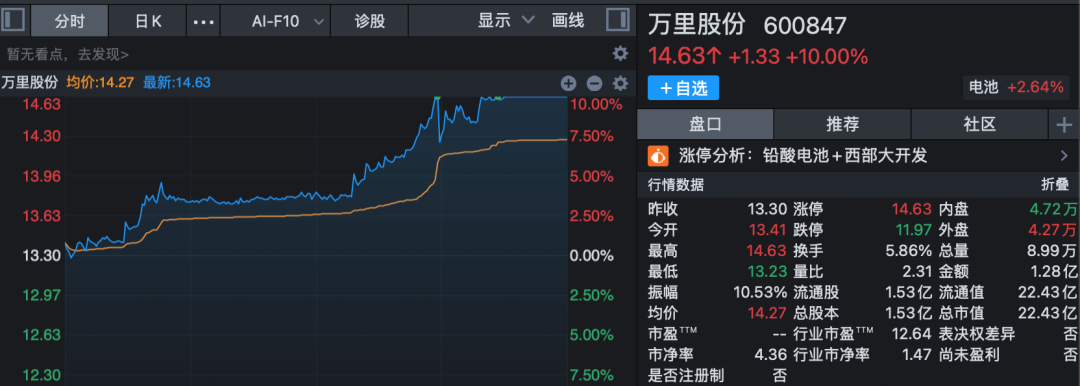Click 铅酸电池+西部大开发 analysis text

tap(845, 156)
